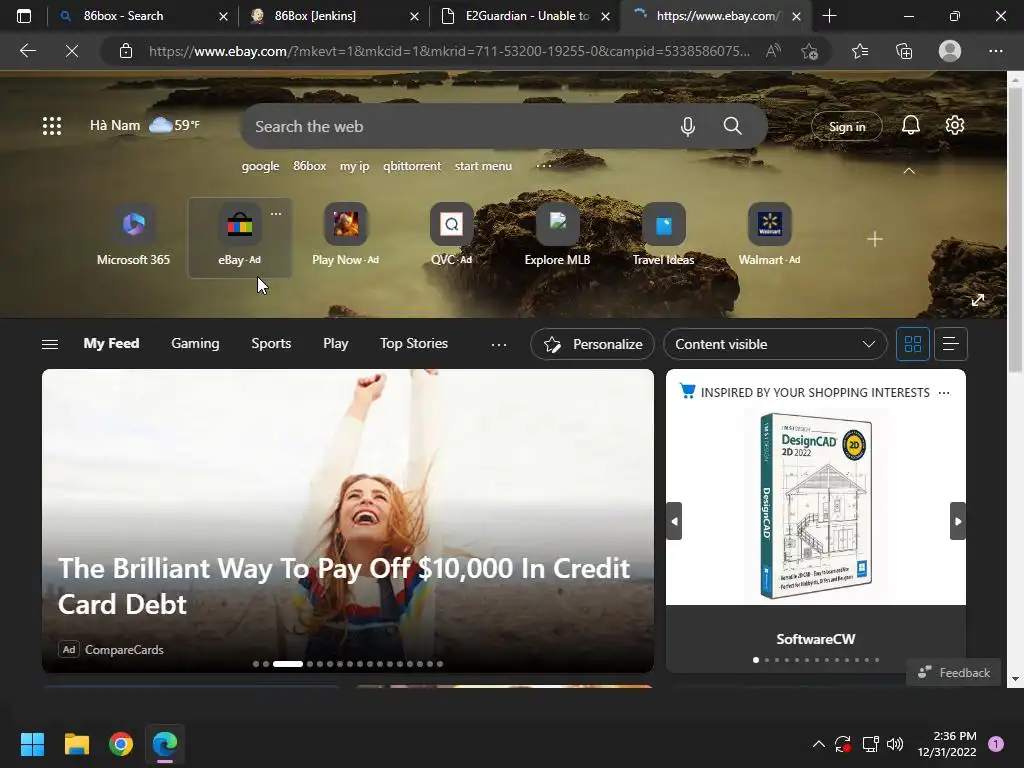The height and width of the screenshot is (768, 1024).
Task: Open the taskbar volume icon
Action: click(895, 744)
